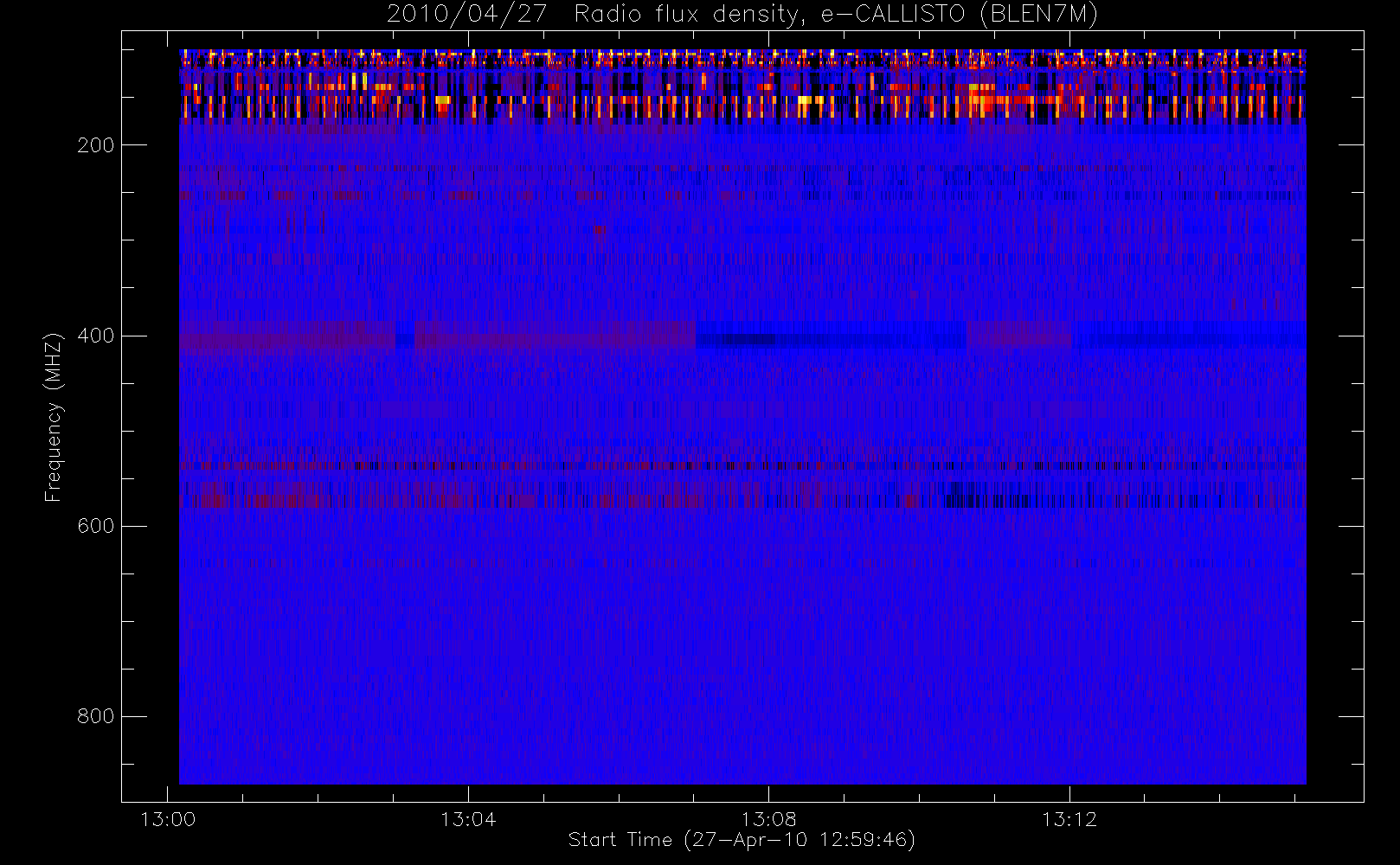Click the 'Frequency (MHZ)' axis label
The image size is (1400, 865).
(x=54, y=417)
